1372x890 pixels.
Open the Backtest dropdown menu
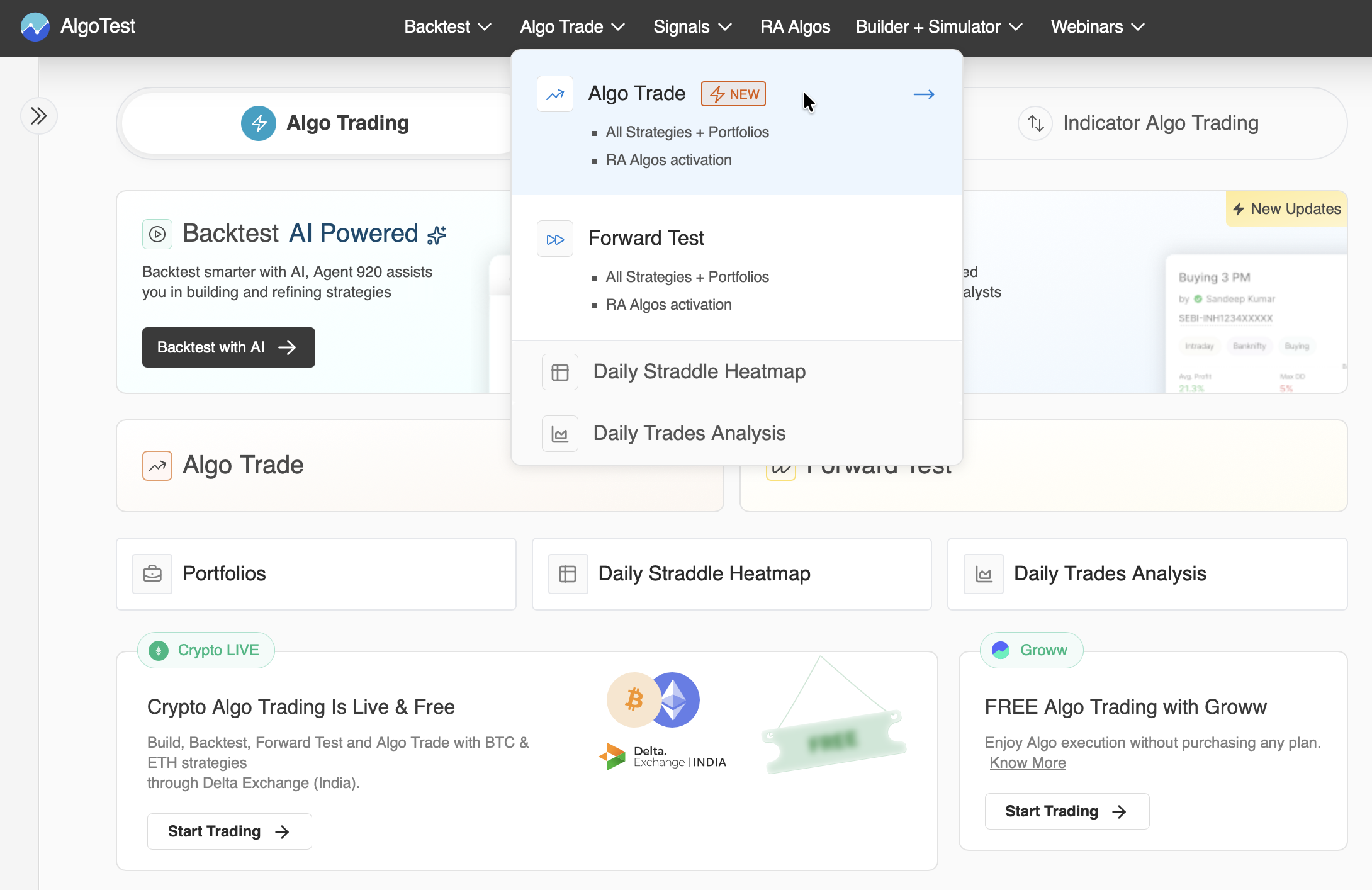point(447,26)
